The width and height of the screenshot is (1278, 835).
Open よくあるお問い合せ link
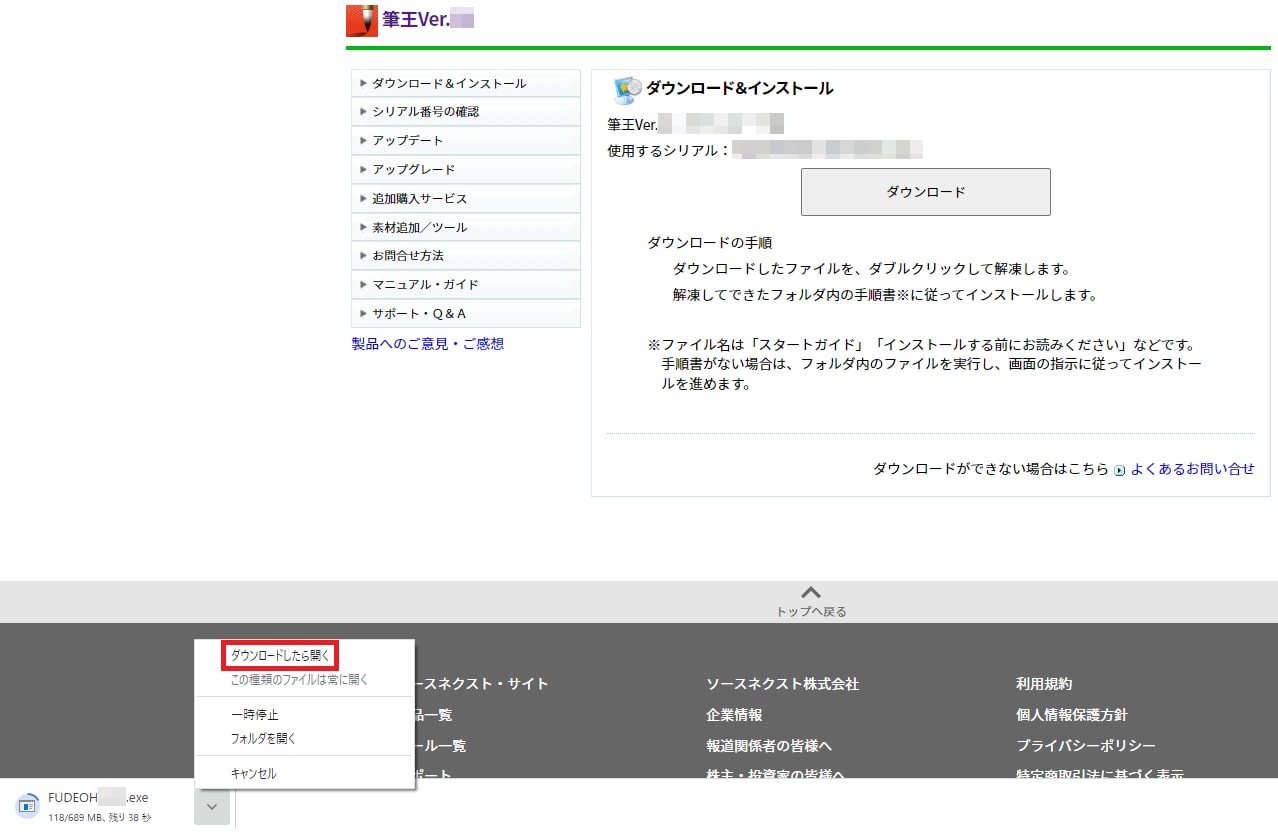click(1192, 469)
